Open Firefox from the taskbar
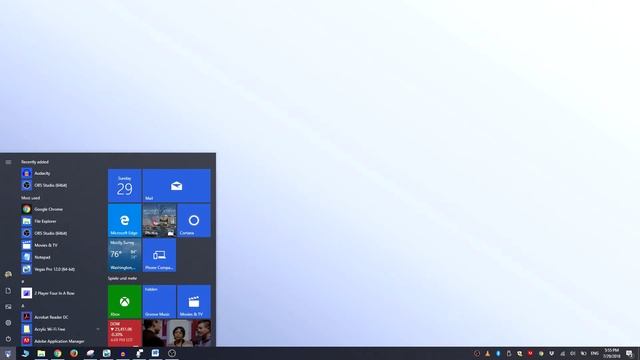Viewport: 640px width, 360px height. (74, 353)
